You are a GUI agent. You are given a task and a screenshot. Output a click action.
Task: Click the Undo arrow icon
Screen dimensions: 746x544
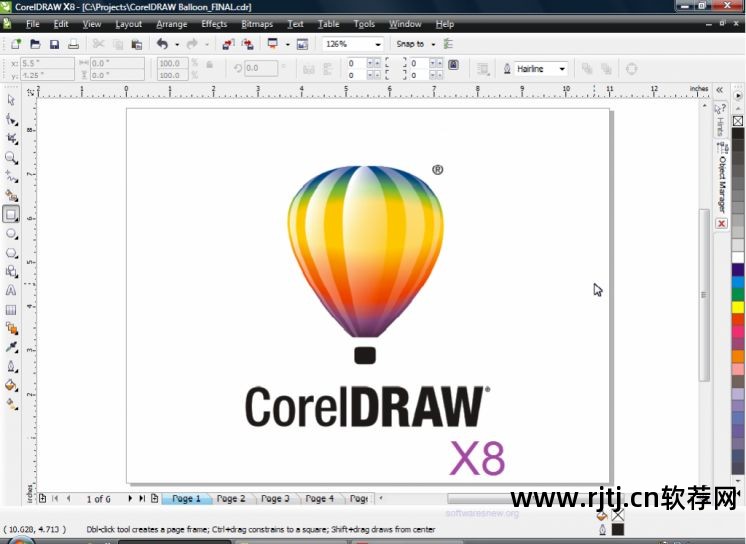tap(162, 44)
